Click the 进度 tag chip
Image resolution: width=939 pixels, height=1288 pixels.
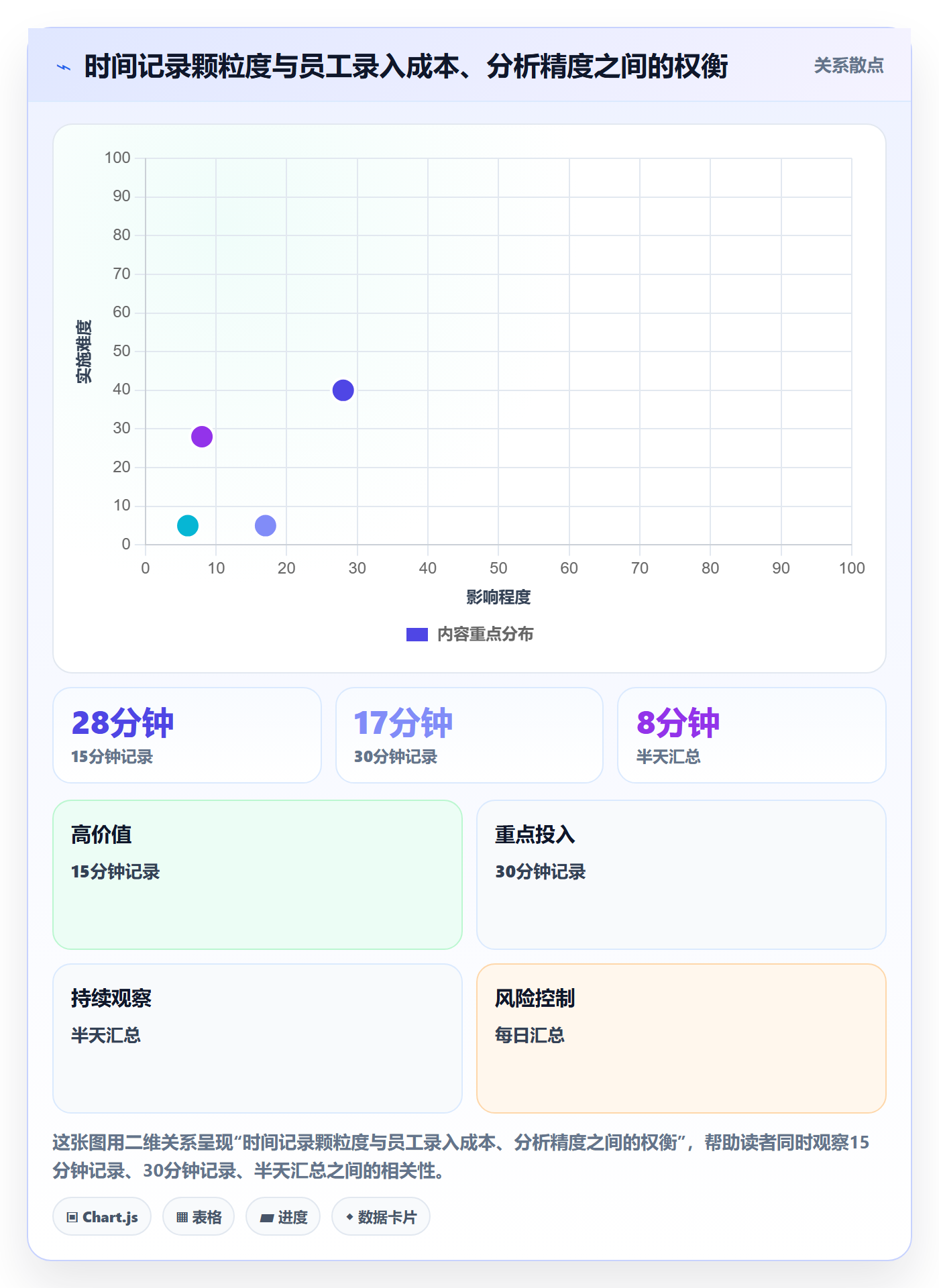pyautogui.click(x=283, y=1217)
